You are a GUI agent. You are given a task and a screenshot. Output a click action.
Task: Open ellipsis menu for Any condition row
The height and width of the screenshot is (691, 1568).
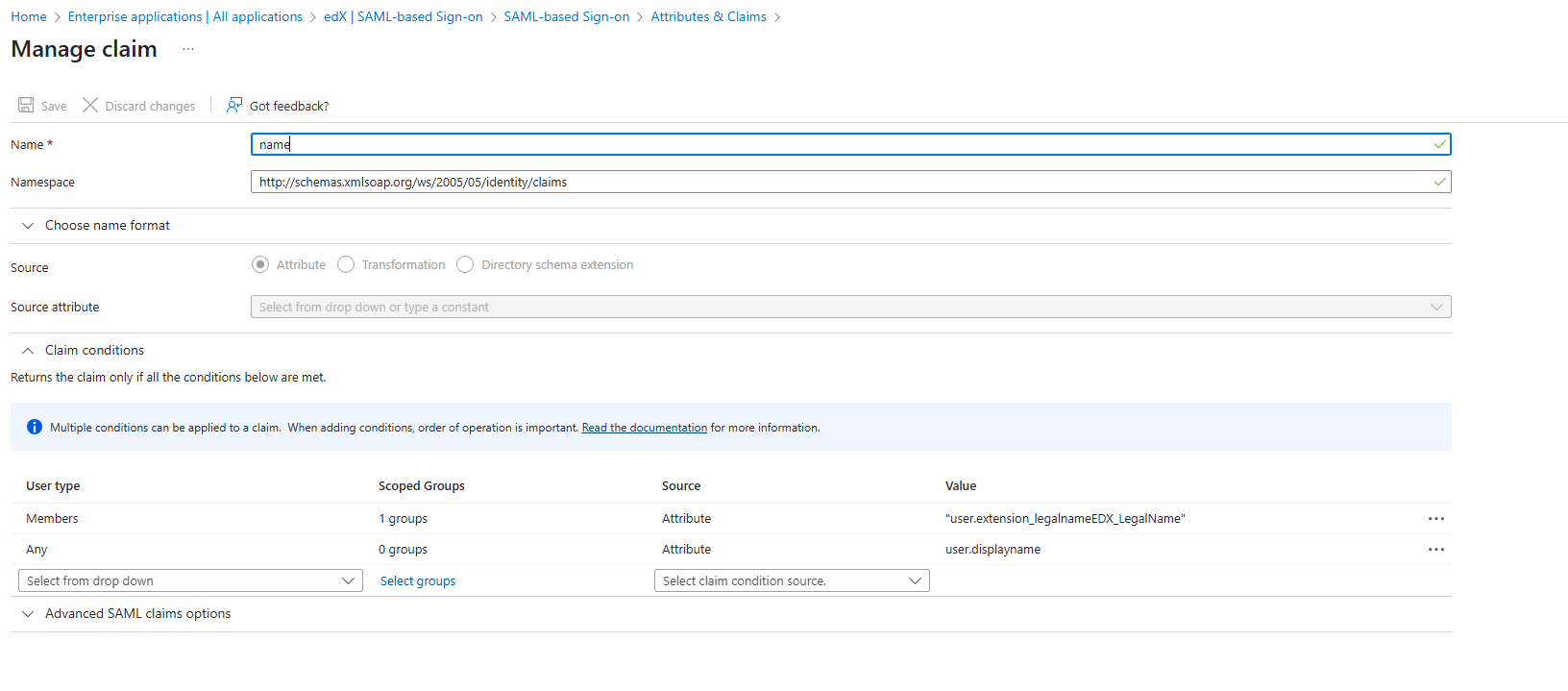(x=1436, y=550)
